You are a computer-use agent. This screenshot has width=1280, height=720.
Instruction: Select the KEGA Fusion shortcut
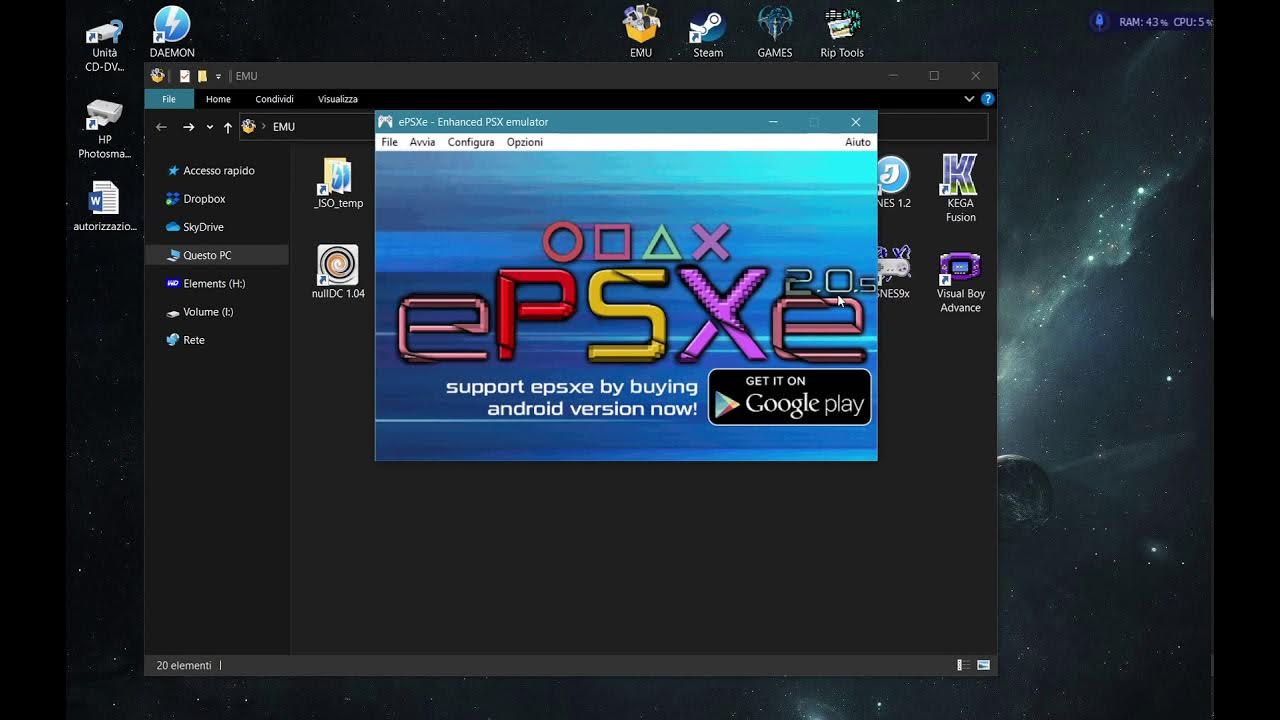coord(960,188)
